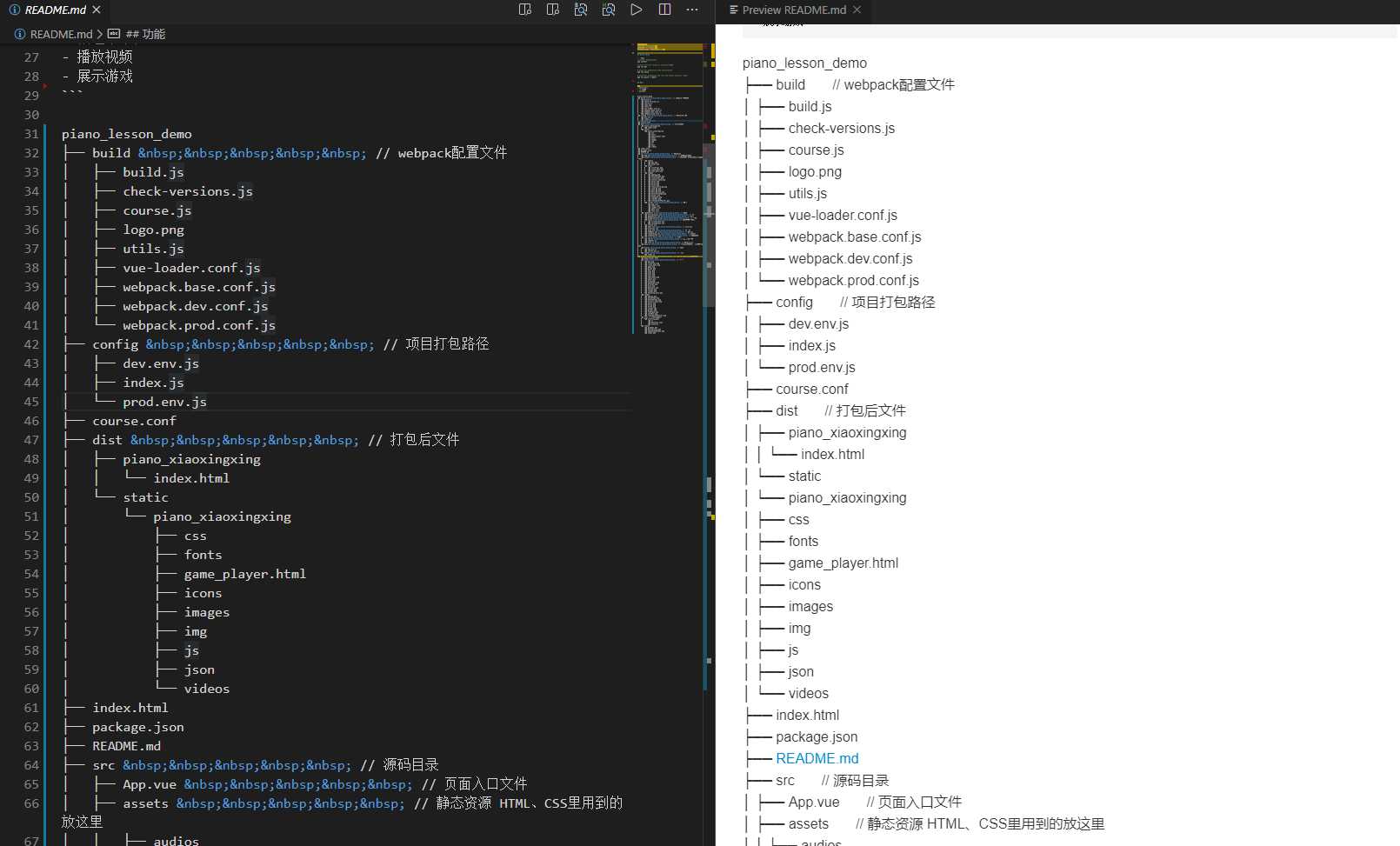Click 'webpack.prod.conf.js' in the editor
This screenshot has height=846, width=1400.
tap(199, 325)
